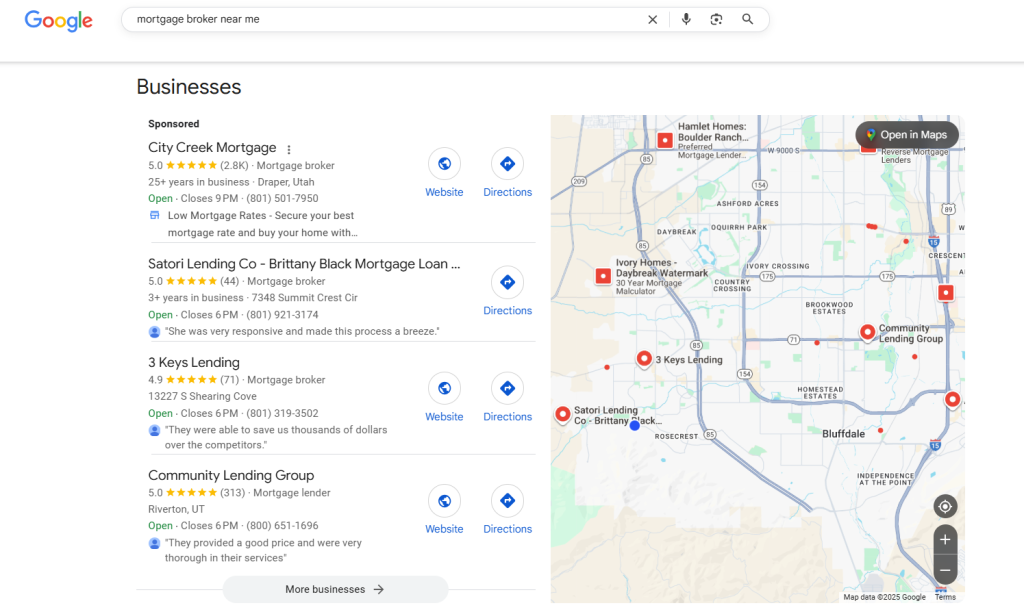This screenshot has height=612, width=1024.
Task: Get directions icon for 3 Keys Lending
Action: coord(507,389)
